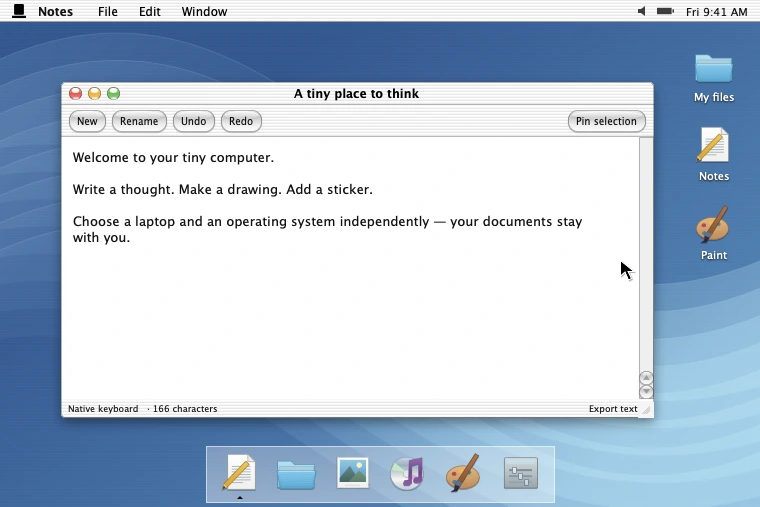Zoom the window with green button
Image resolution: width=760 pixels, height=507 pixels.
(x=113, y=94)
